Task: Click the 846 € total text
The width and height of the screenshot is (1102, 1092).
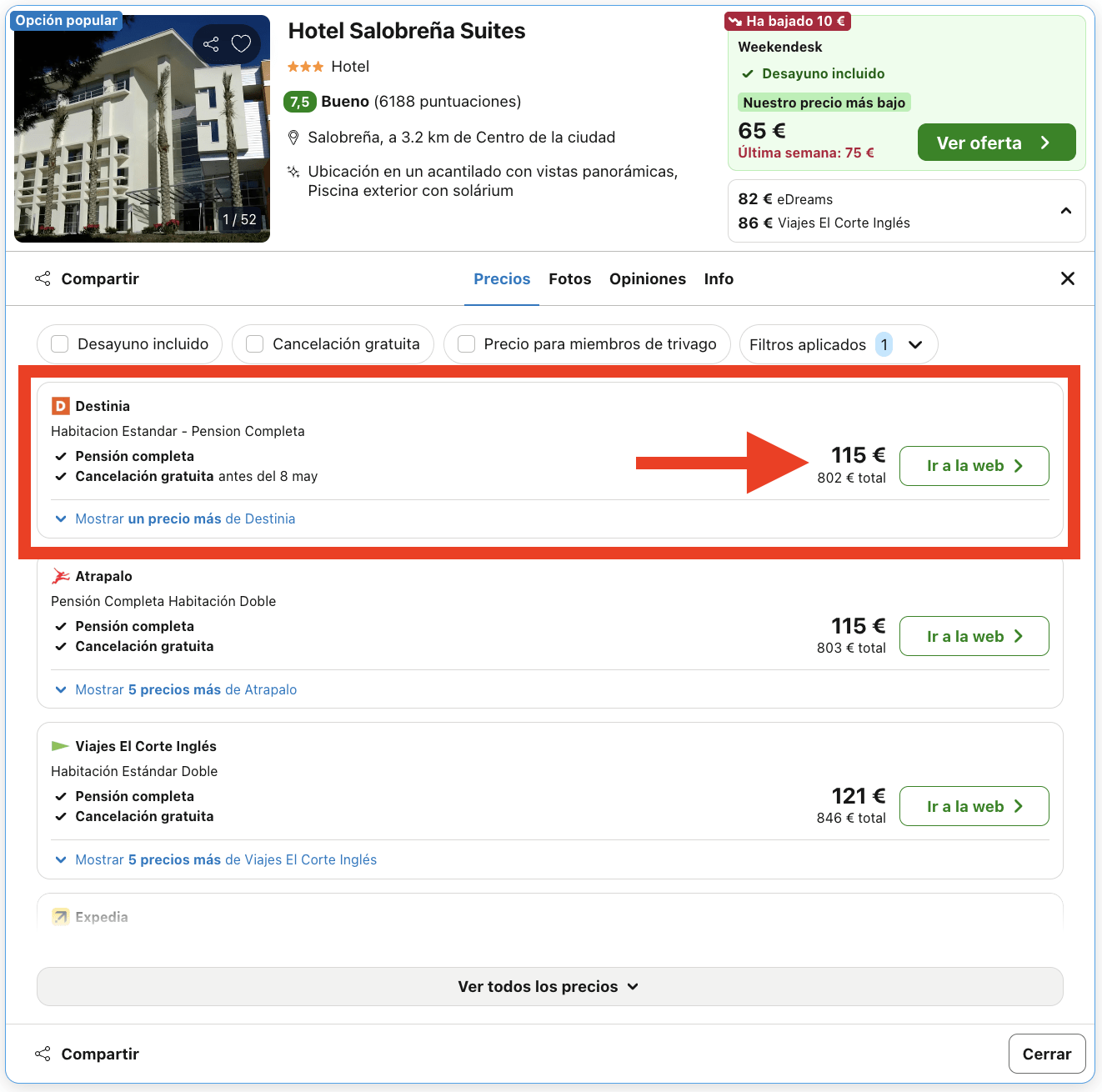Action: coord(851,818)
